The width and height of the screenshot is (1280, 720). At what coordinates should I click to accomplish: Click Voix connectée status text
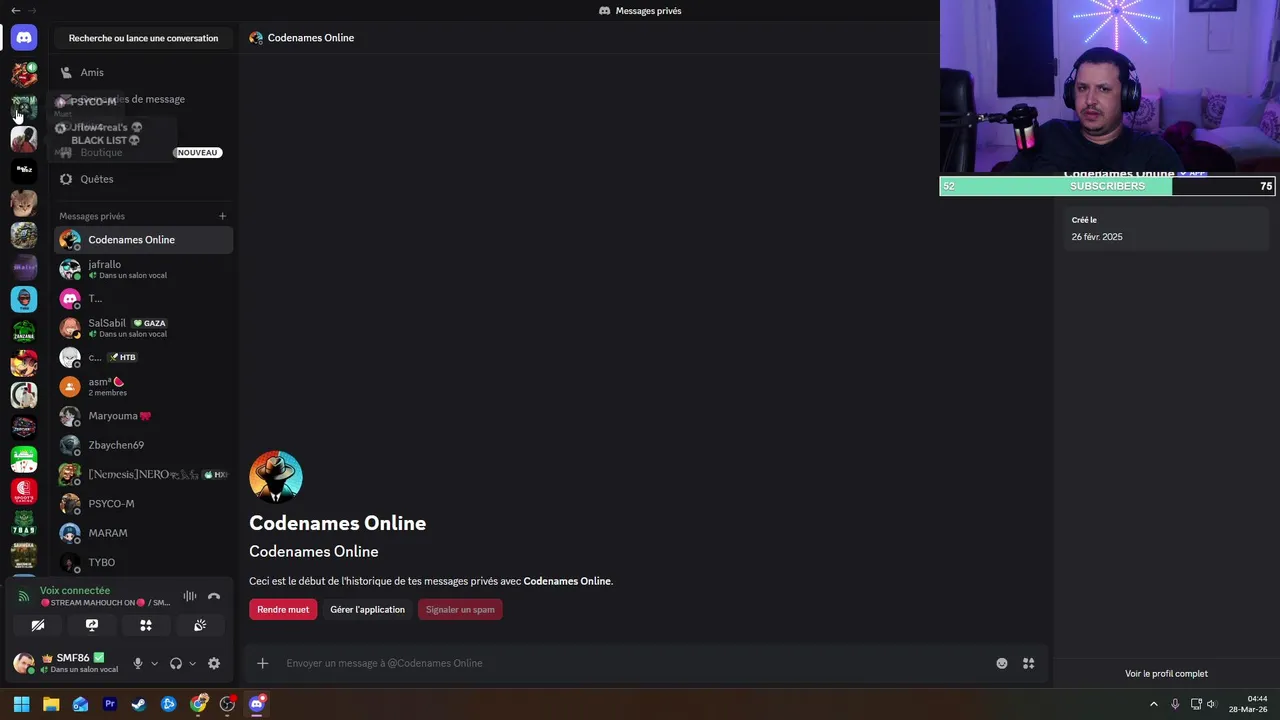tap(75, 590)
